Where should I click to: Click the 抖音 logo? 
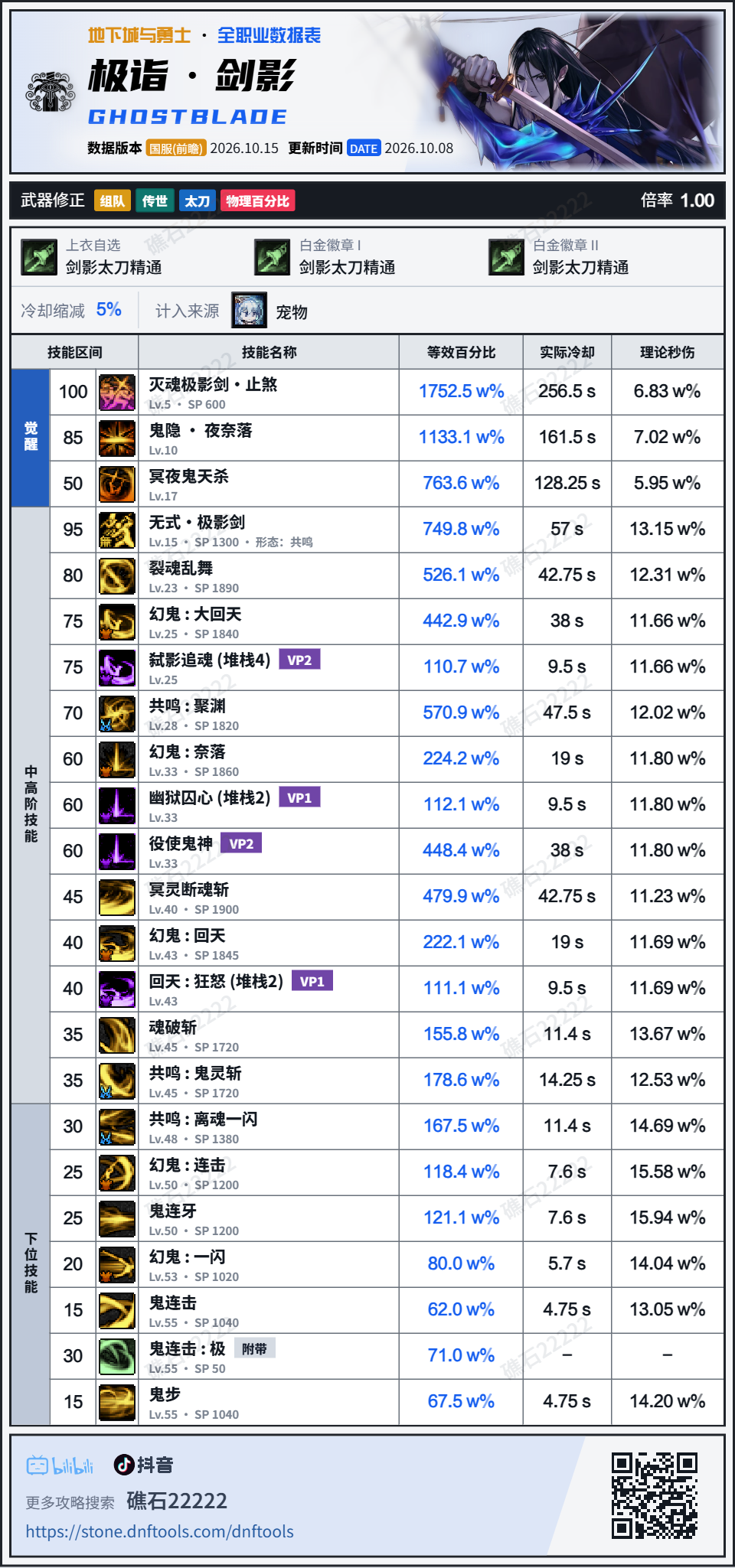click(143, 1465)
